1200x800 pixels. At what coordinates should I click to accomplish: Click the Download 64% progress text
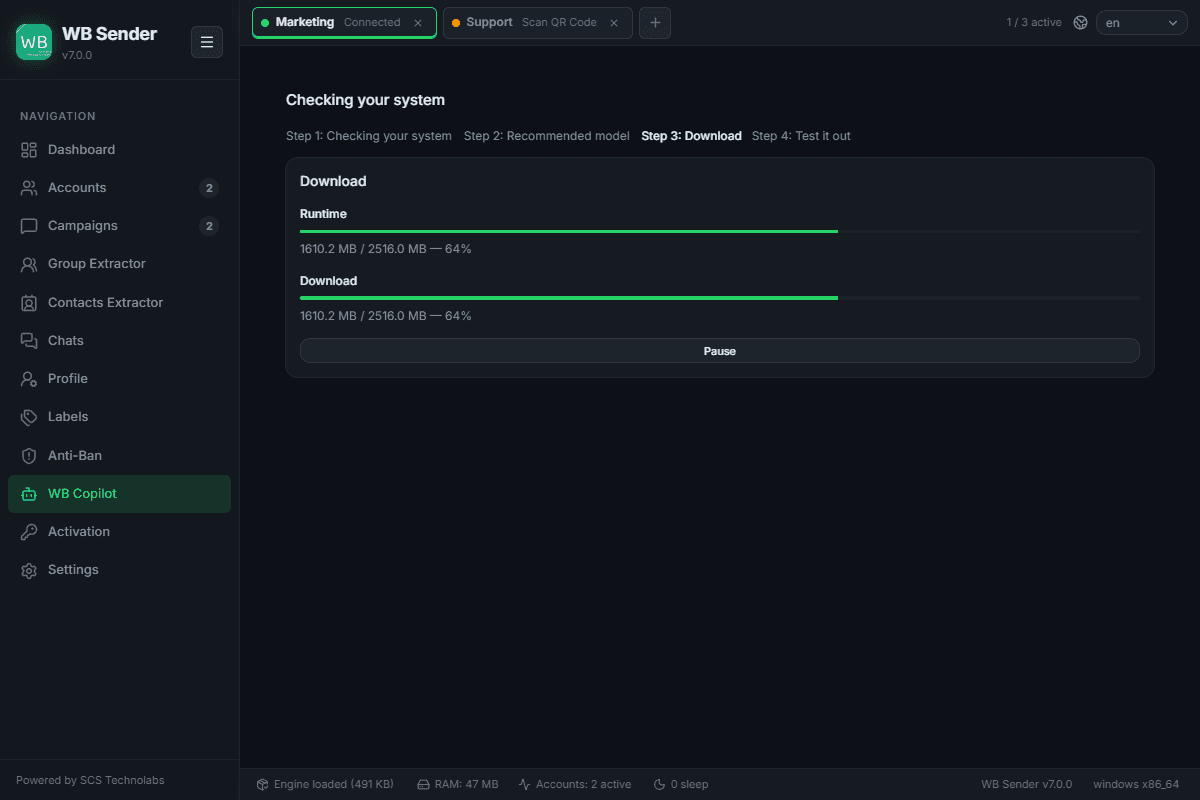[386, 316]
